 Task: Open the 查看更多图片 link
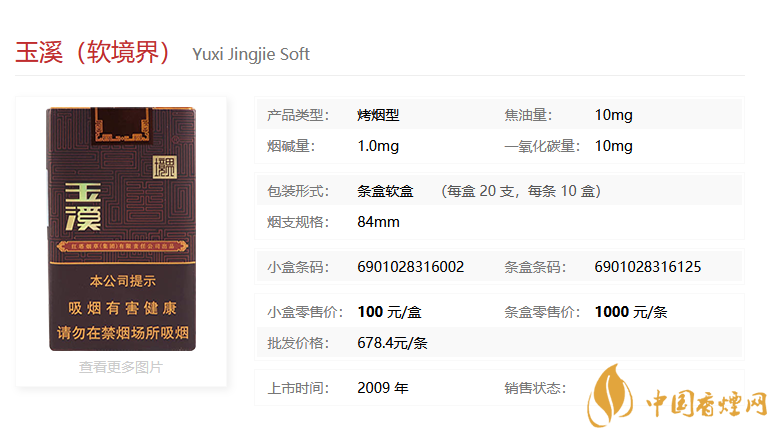[121, 367]
